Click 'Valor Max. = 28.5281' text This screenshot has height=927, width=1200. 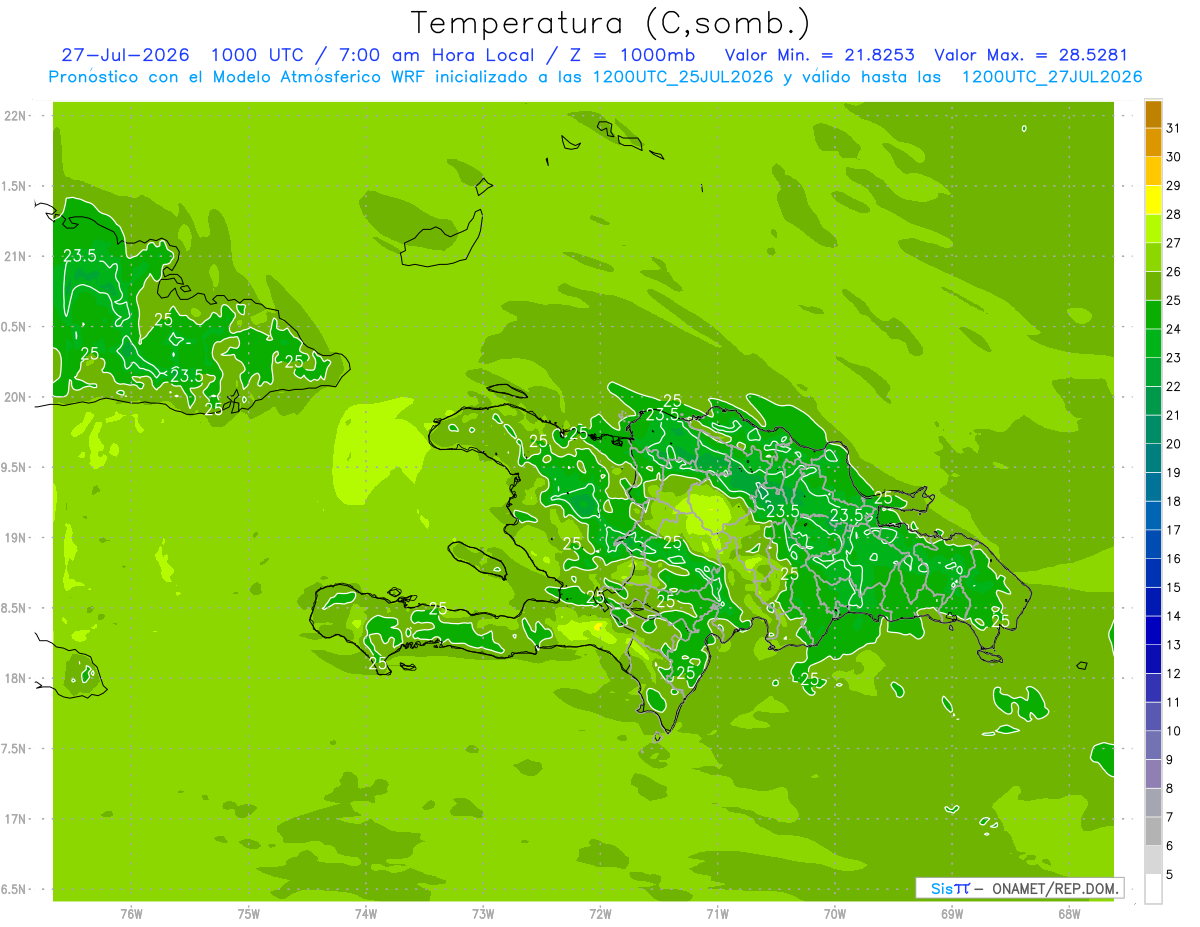pos(1030,55)
